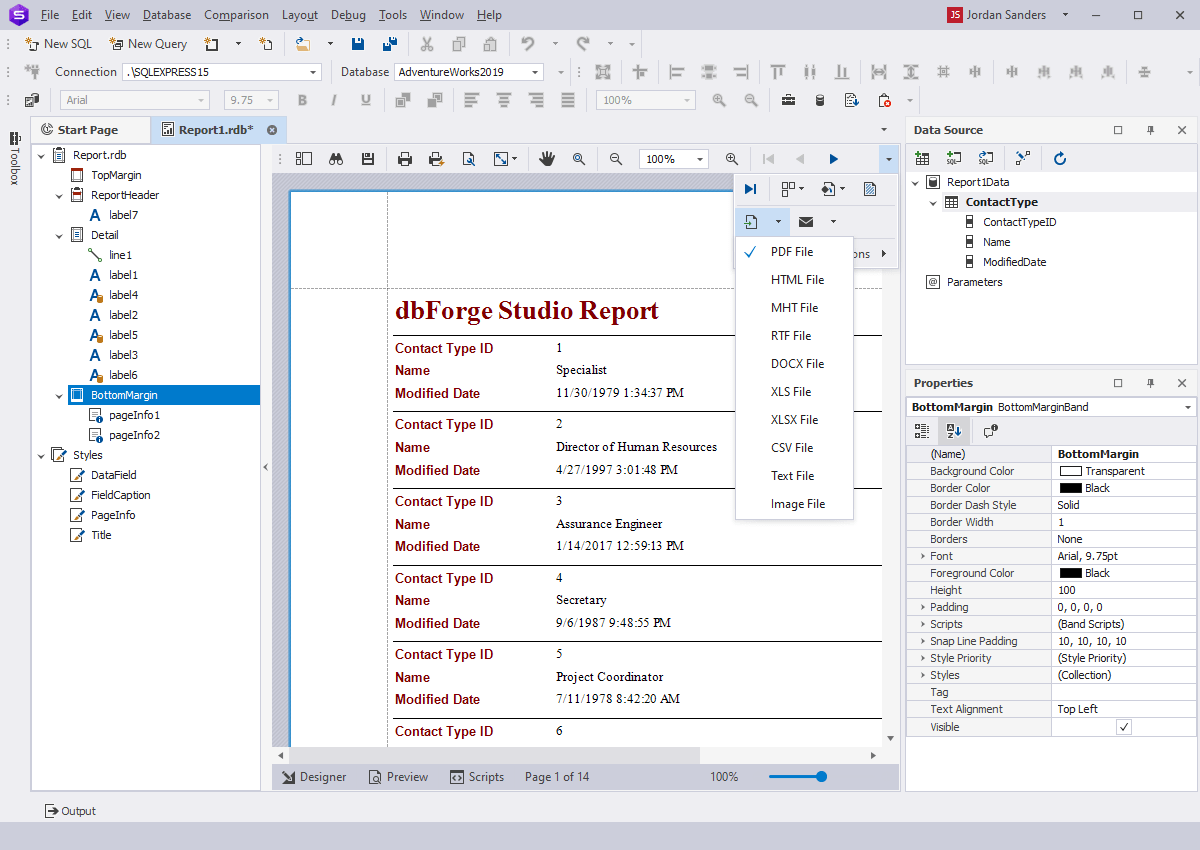
Task: Click the email export envelope icon
Action: (806, 221)
